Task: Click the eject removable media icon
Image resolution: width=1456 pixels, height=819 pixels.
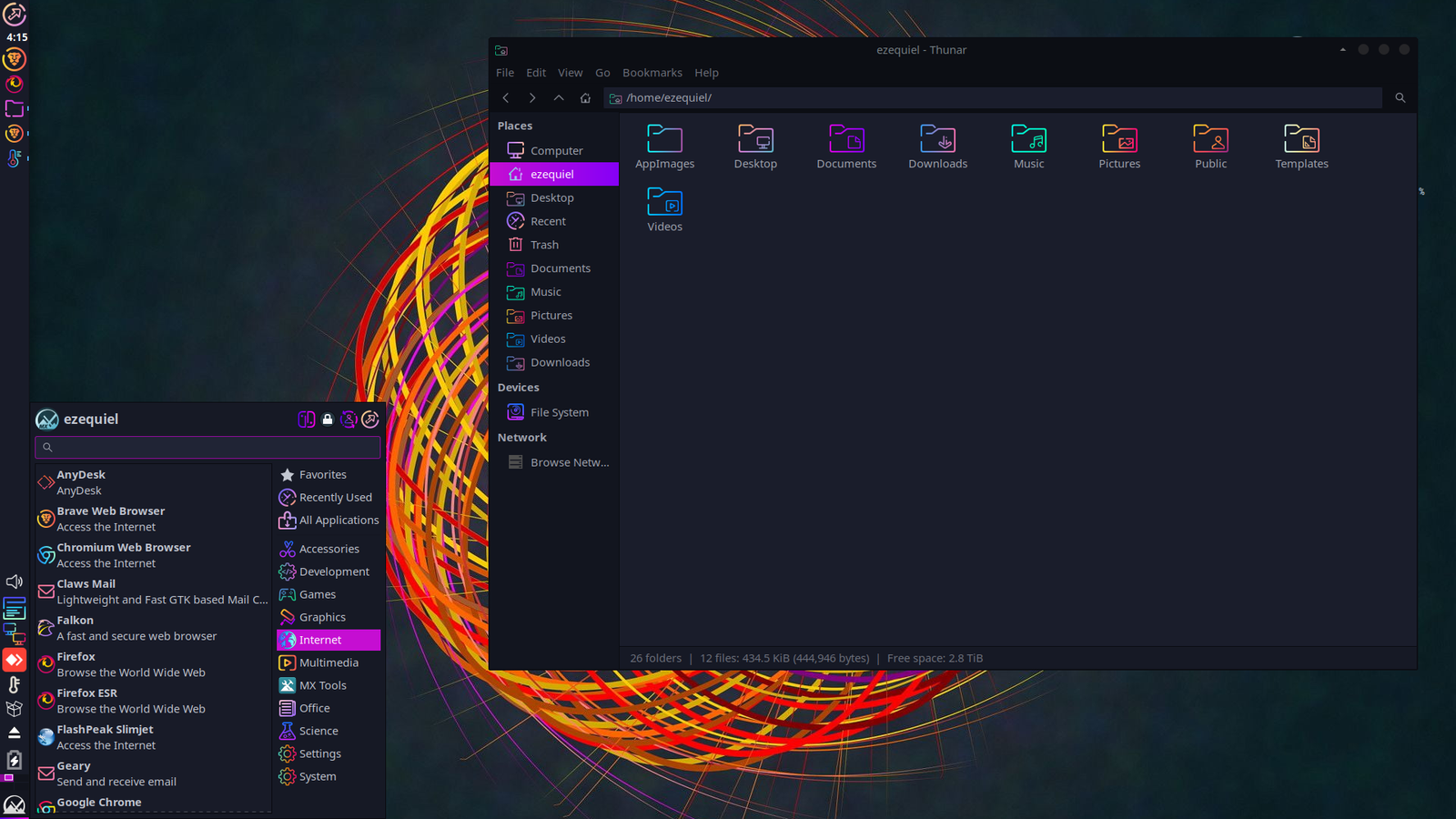Action: tap(15, 733)
